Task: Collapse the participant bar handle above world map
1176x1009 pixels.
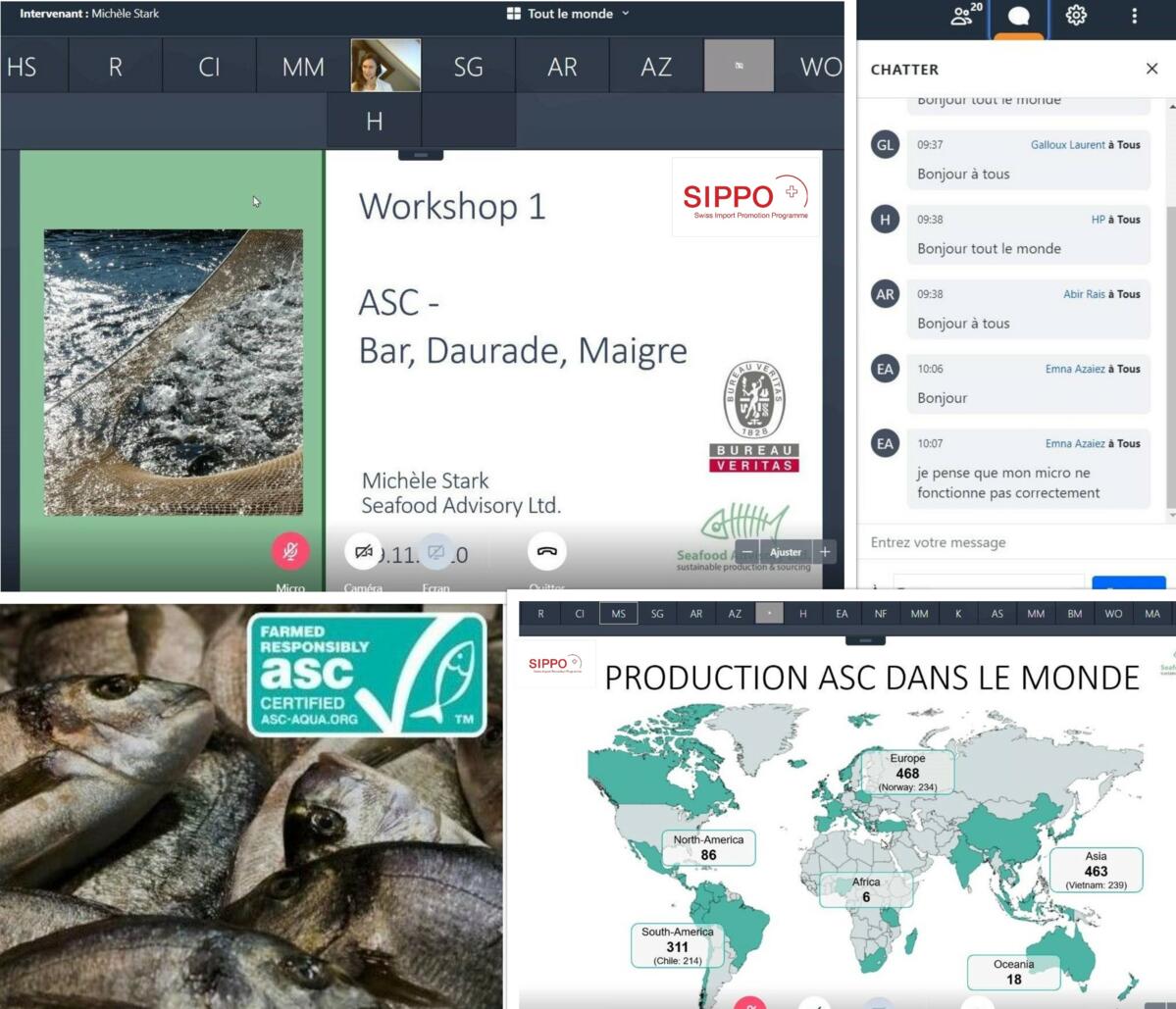Action: point(865,639)
